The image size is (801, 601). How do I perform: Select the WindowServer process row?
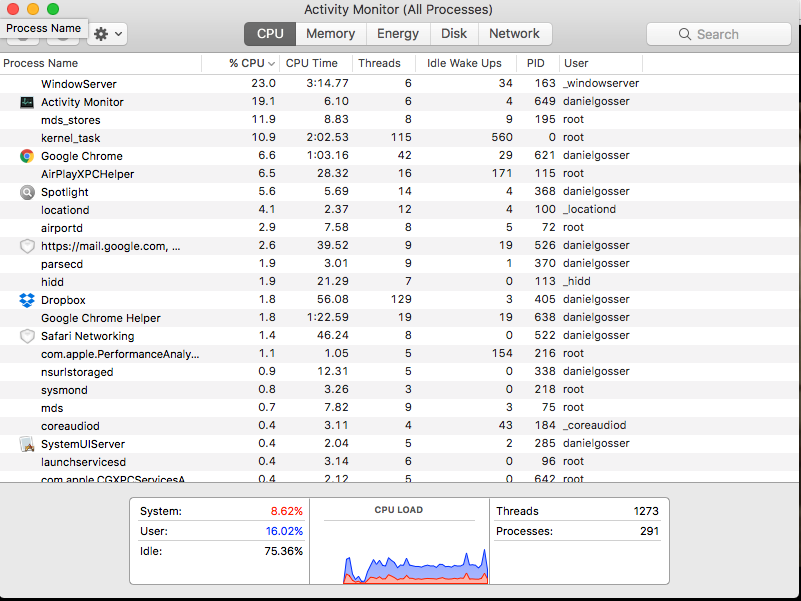point(400,84)
